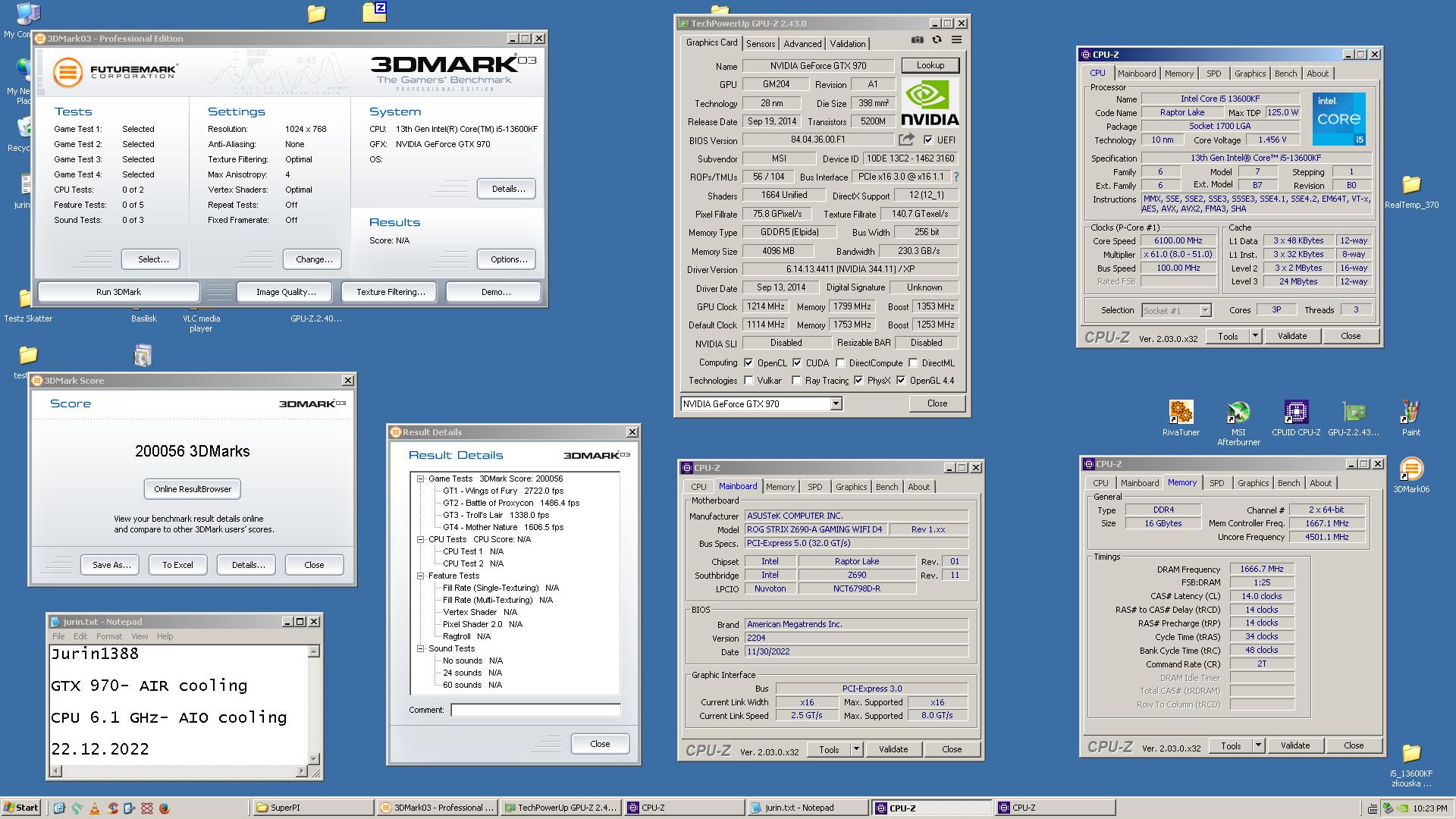
Task: Open Tools dropdown arrow in CPU-Z Memory window
Action: point(1258,745)
